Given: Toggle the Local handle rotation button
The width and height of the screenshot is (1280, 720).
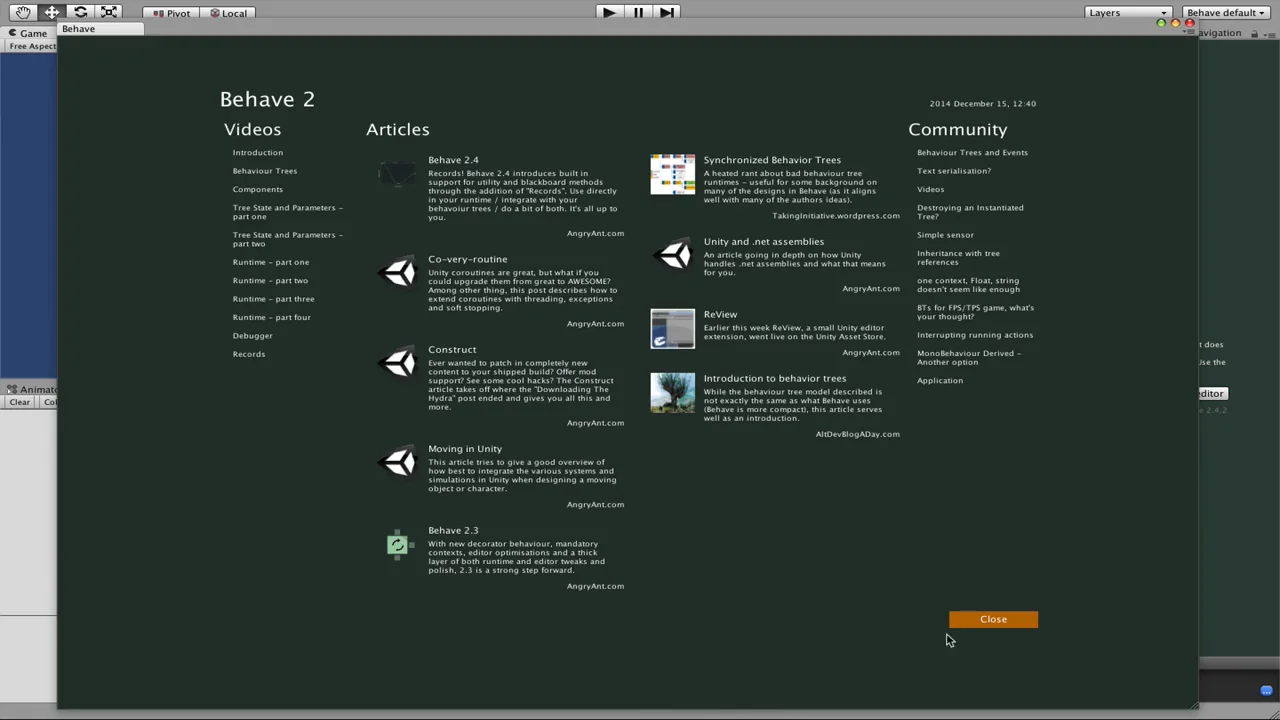Looking at the screenshot, I should pos(228,13).
